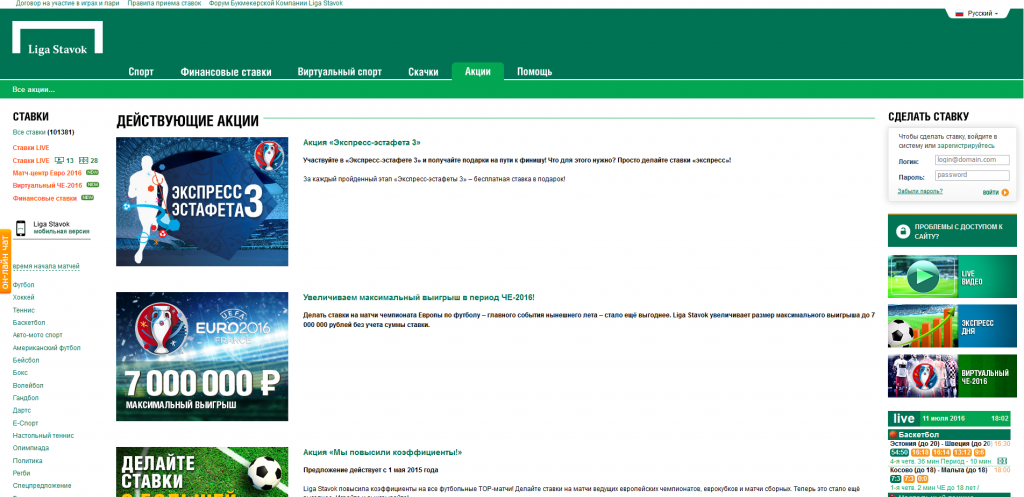Open Матч-центр Евро 2016 link
1024x497 pixels.
point(47,173)
